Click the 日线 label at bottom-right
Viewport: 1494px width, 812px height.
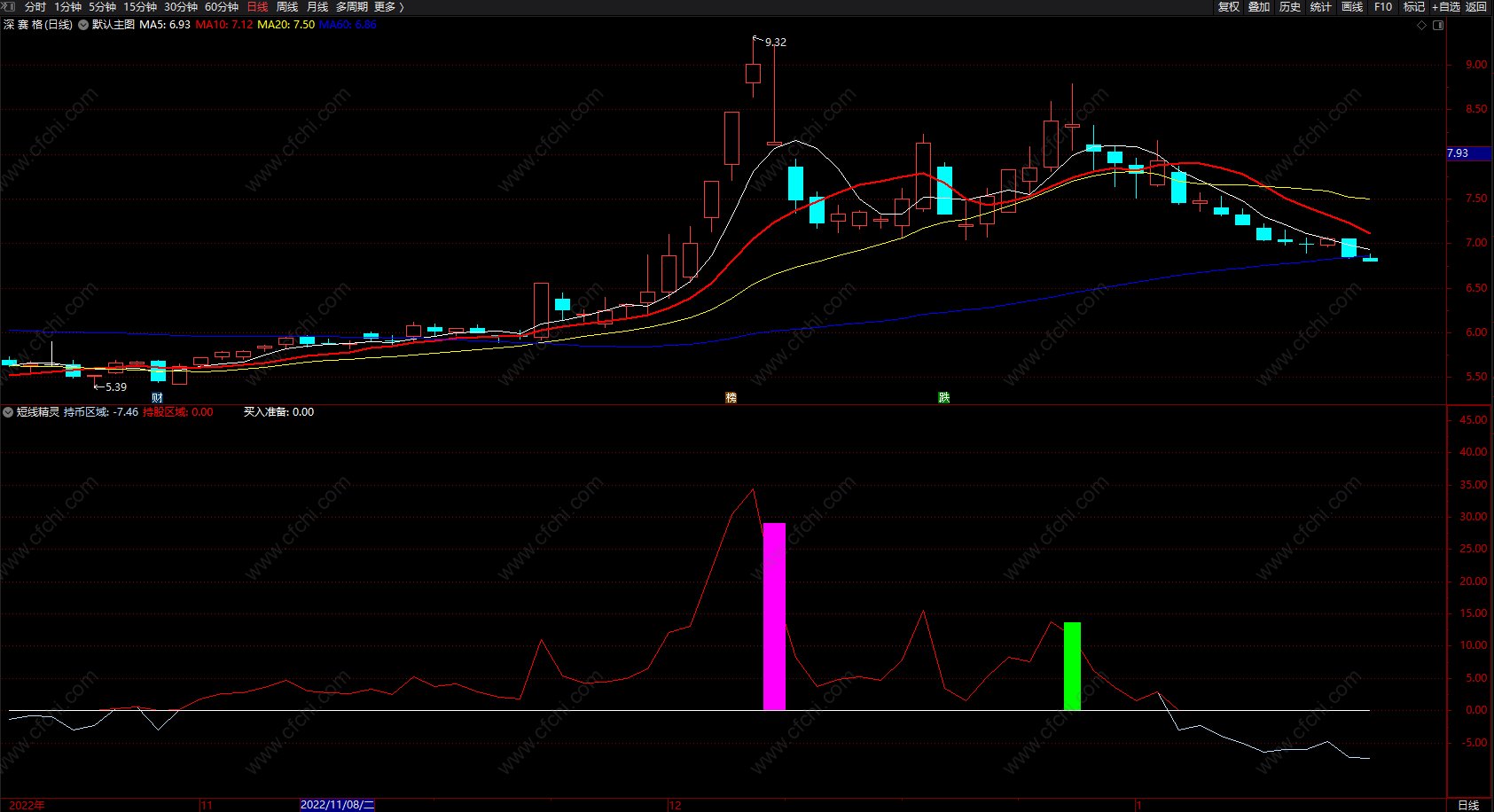coord(1468,805)
